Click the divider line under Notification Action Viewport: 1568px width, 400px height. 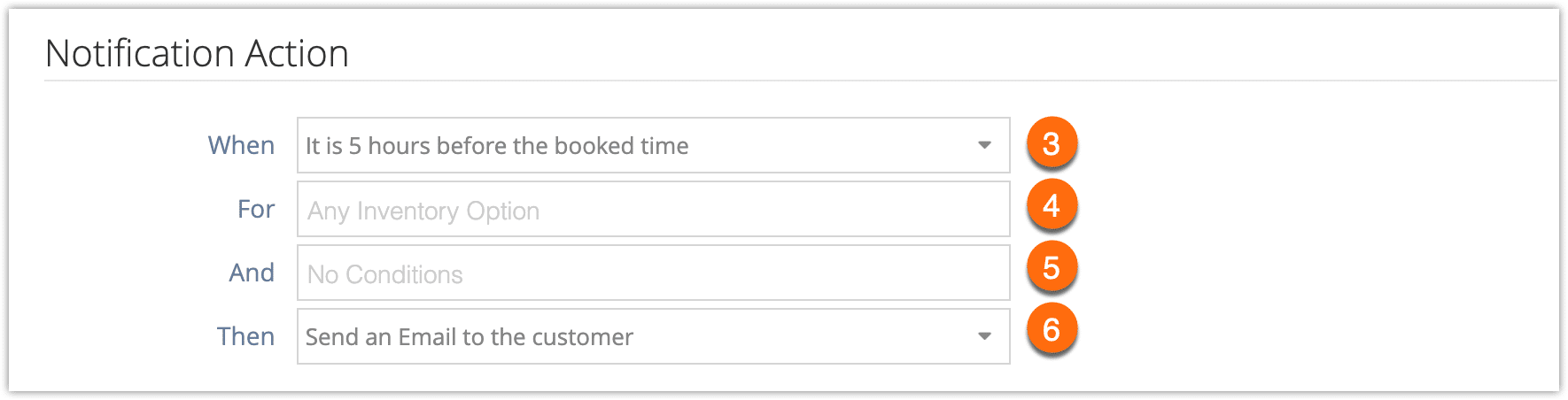click(x=801, y=81)
